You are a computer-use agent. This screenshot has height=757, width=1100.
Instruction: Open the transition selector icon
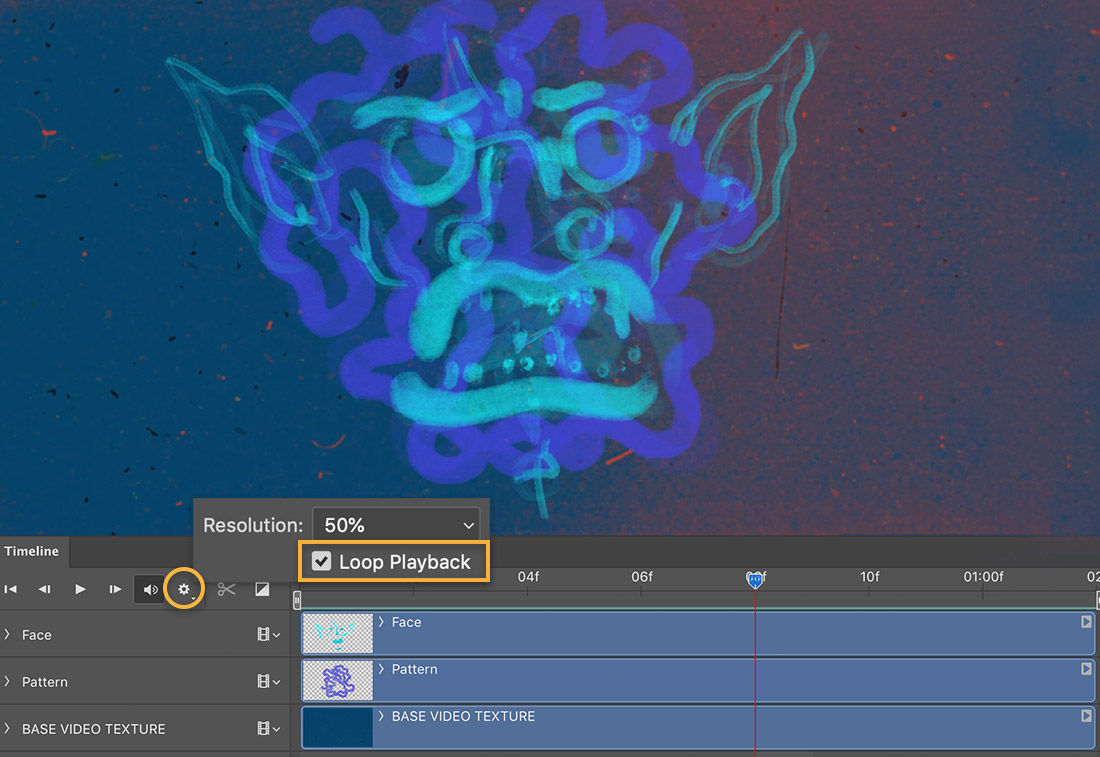[262, 589]
